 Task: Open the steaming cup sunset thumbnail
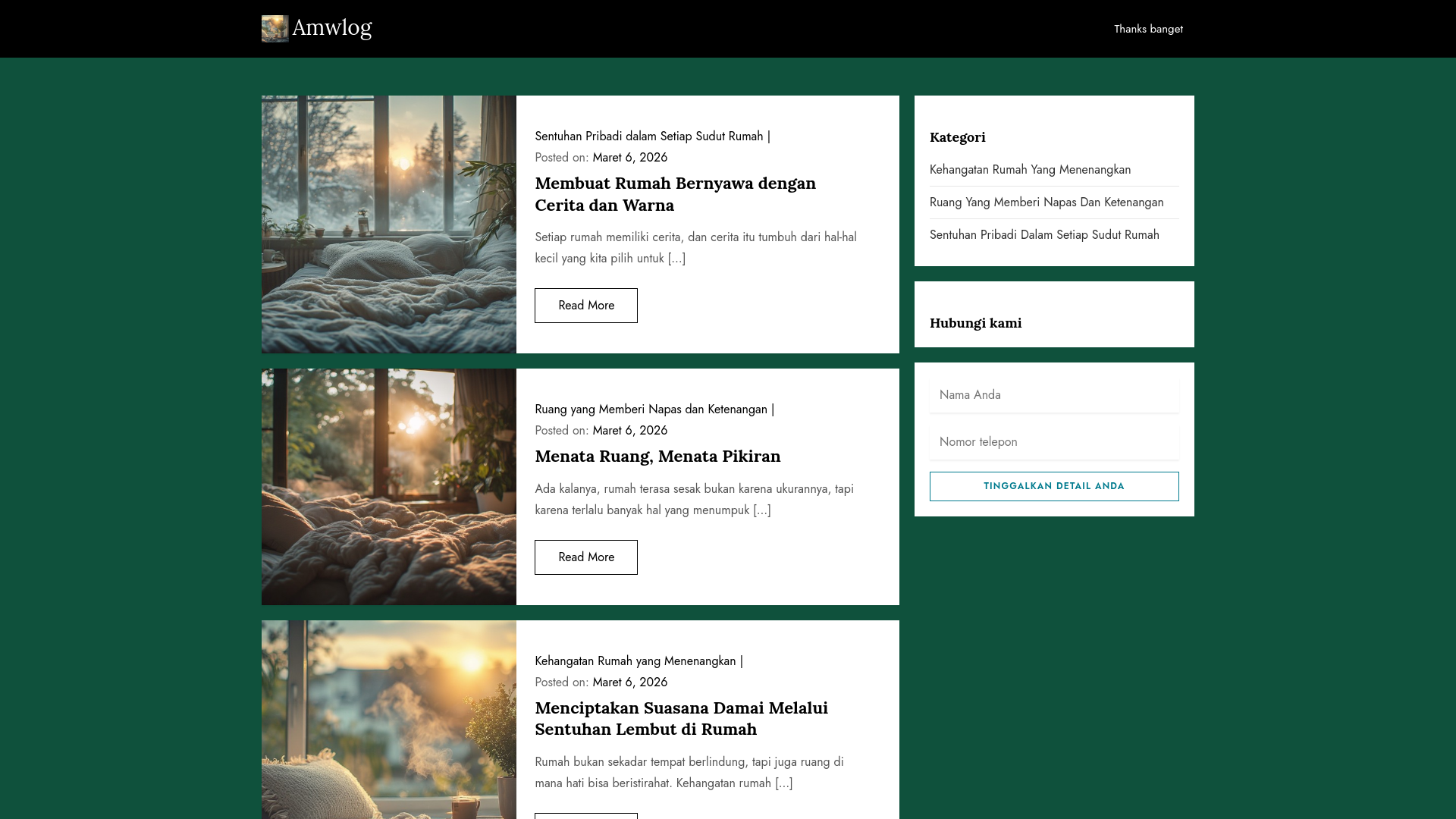tap(389, 720)
